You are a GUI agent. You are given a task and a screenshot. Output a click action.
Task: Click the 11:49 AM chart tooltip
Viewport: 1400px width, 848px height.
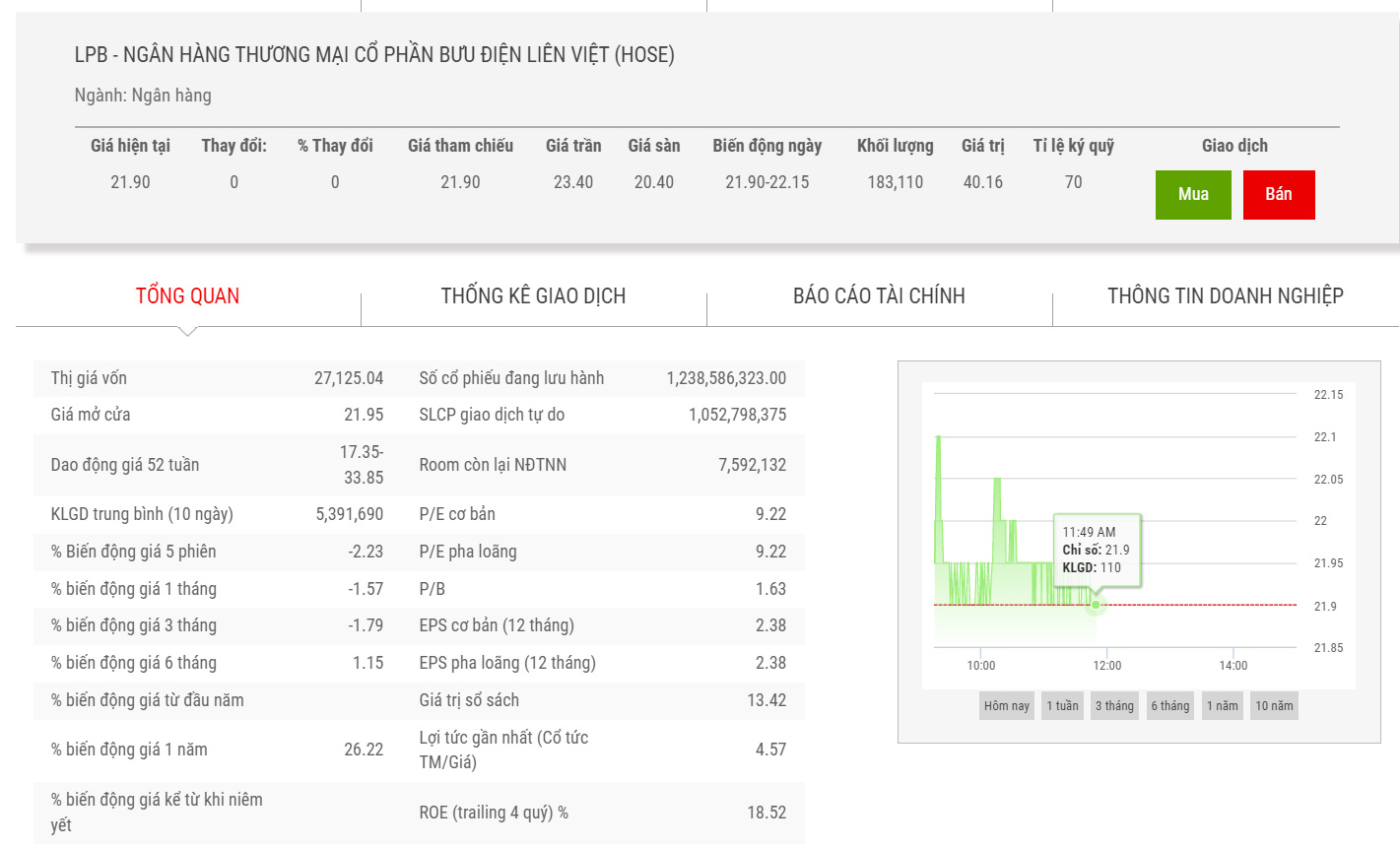coord(1096,550)
